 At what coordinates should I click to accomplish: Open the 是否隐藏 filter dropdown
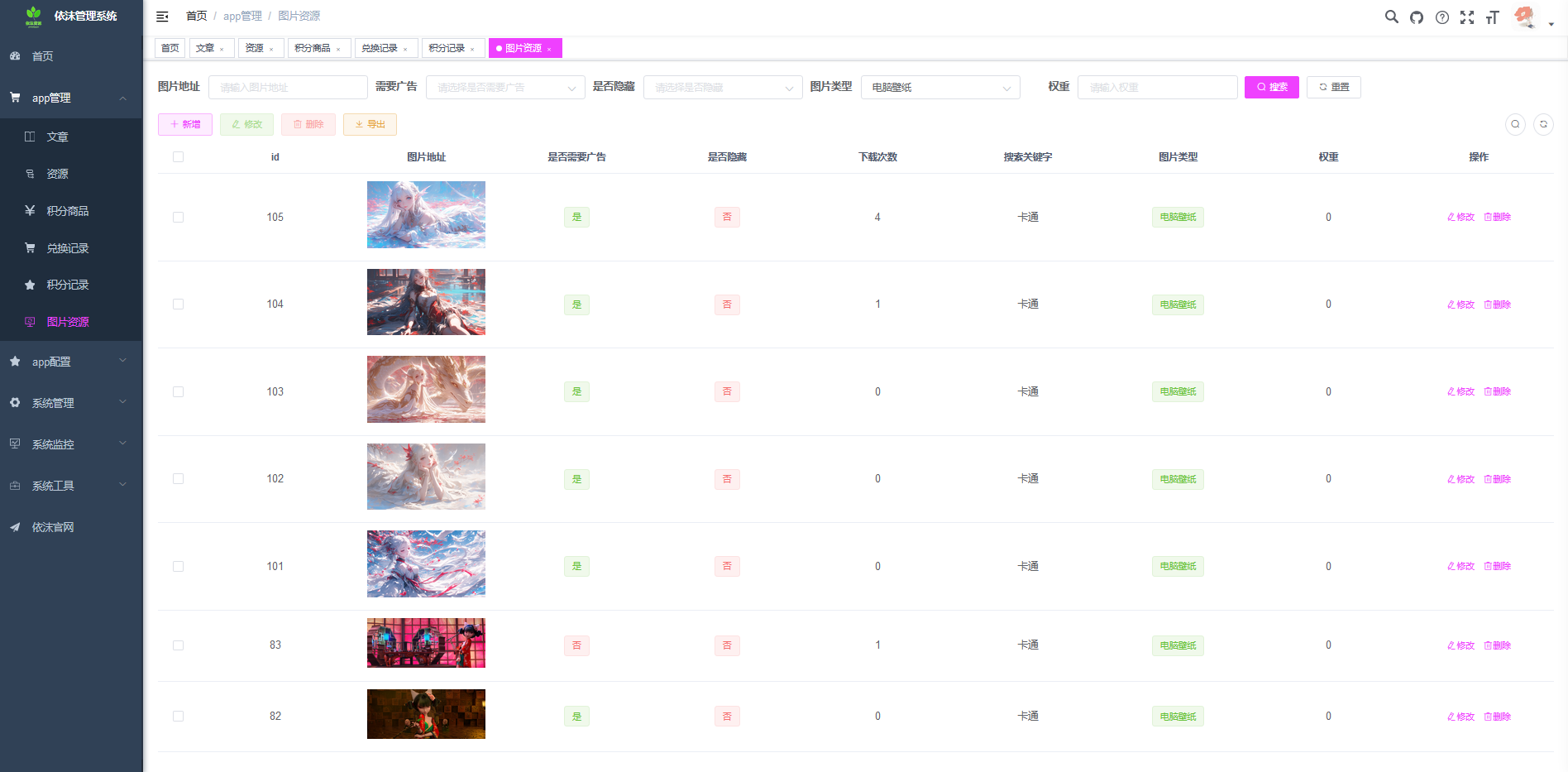click(722, 88)
